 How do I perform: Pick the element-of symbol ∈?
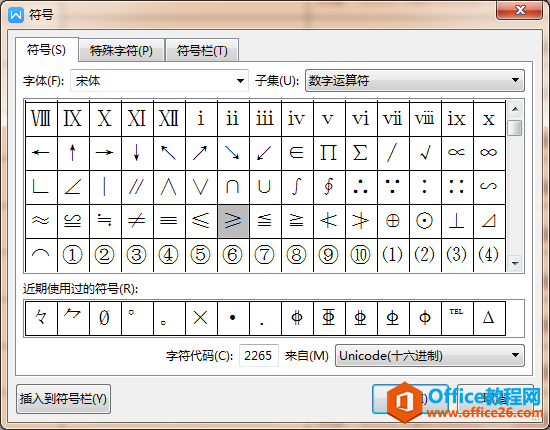click(297, 153)
